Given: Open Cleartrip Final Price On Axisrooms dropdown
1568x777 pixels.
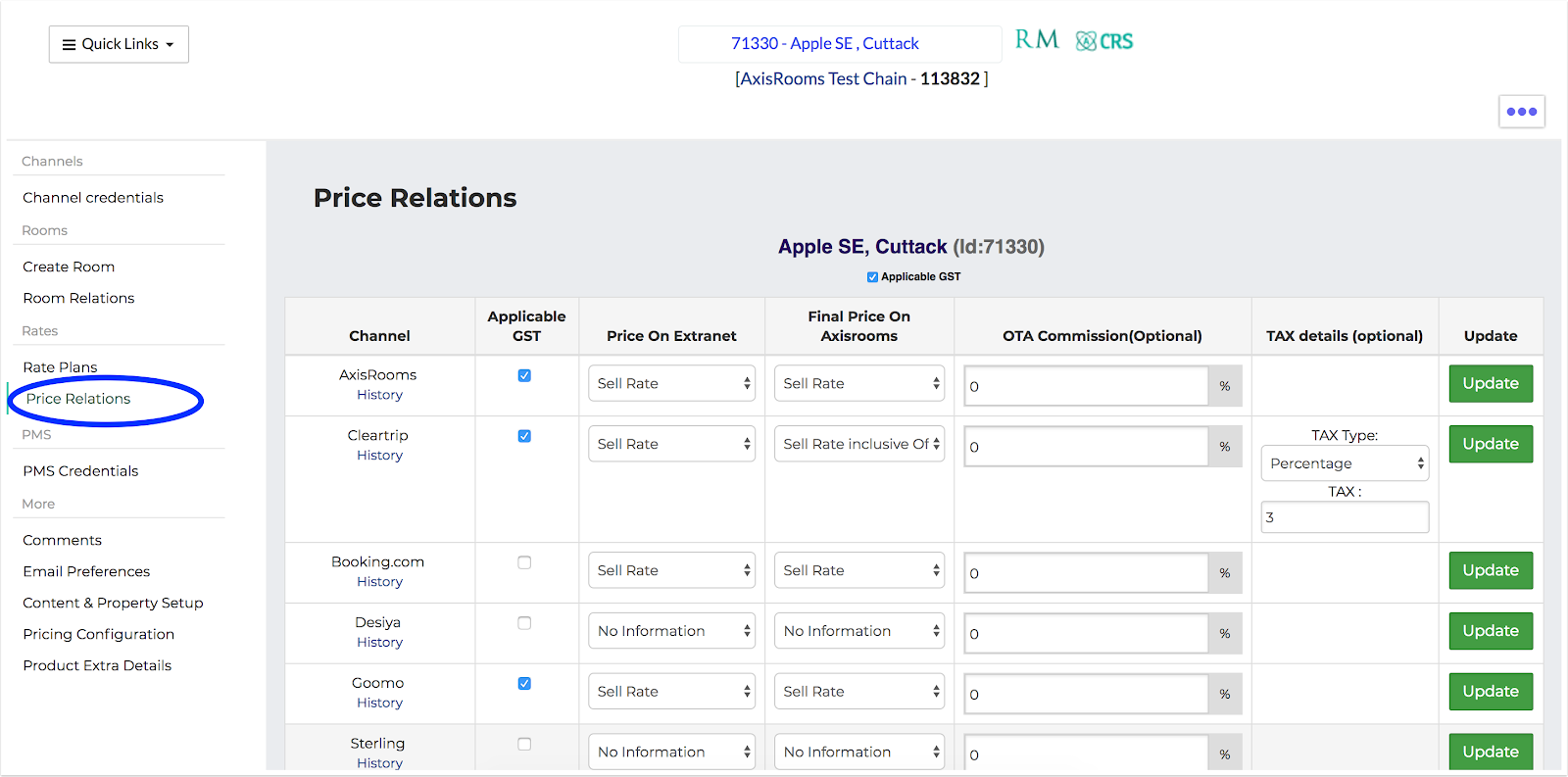Looking at the screenshot, I should [859, 444].
